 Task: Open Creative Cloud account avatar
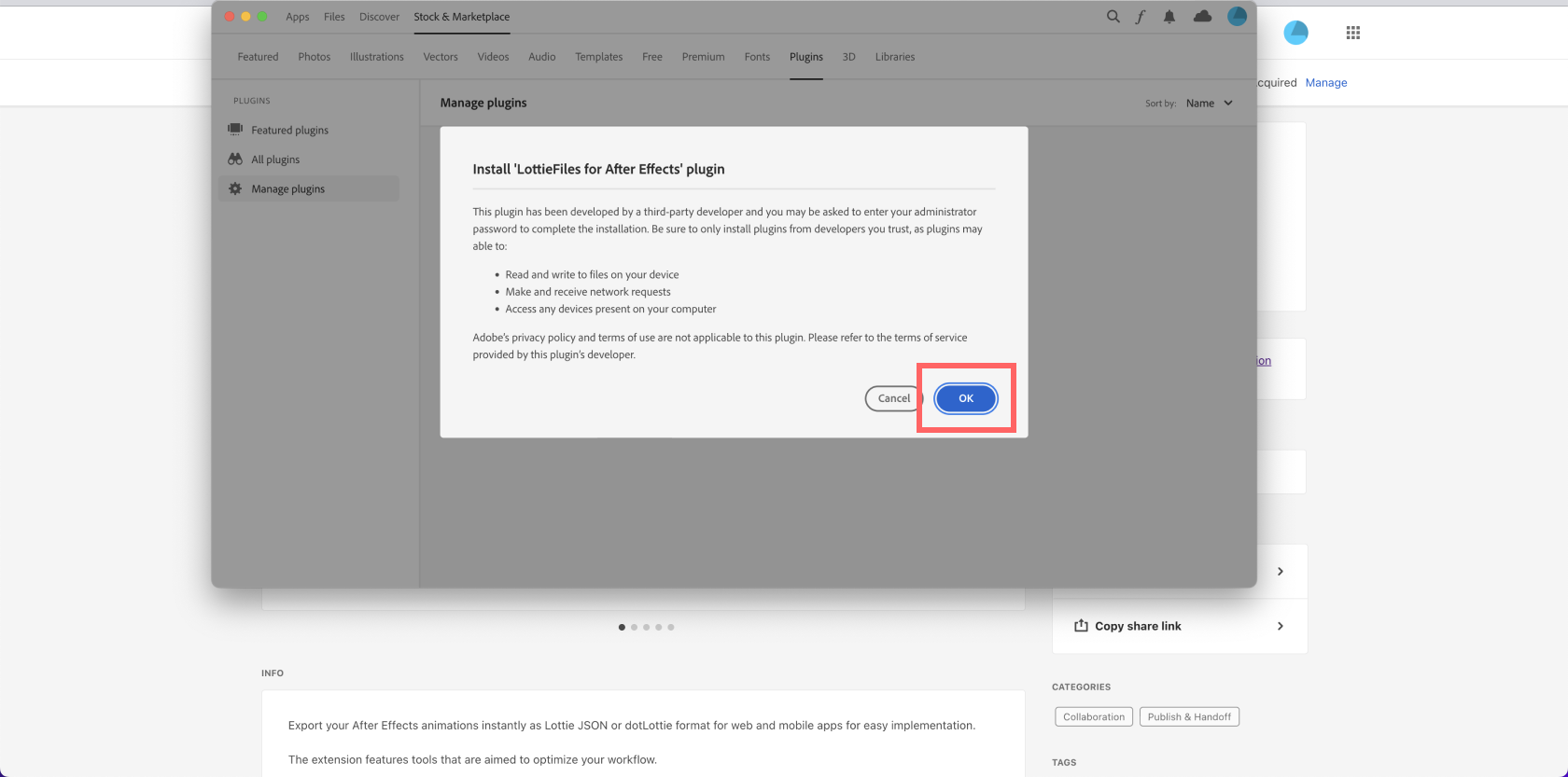click(1238, 16)
